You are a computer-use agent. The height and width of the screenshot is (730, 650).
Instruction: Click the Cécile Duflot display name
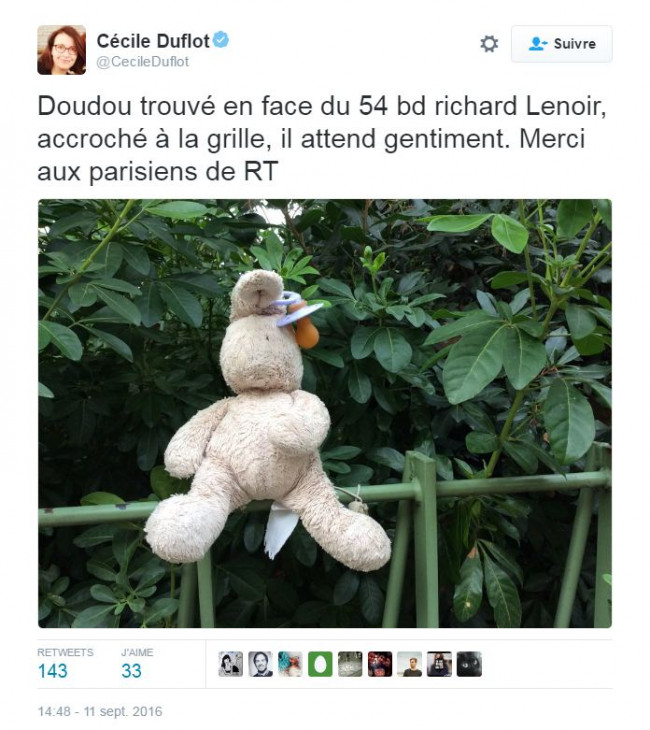153,41
